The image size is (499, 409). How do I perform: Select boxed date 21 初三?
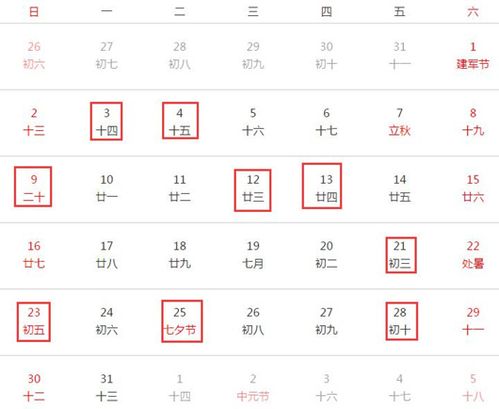[401, 255]
